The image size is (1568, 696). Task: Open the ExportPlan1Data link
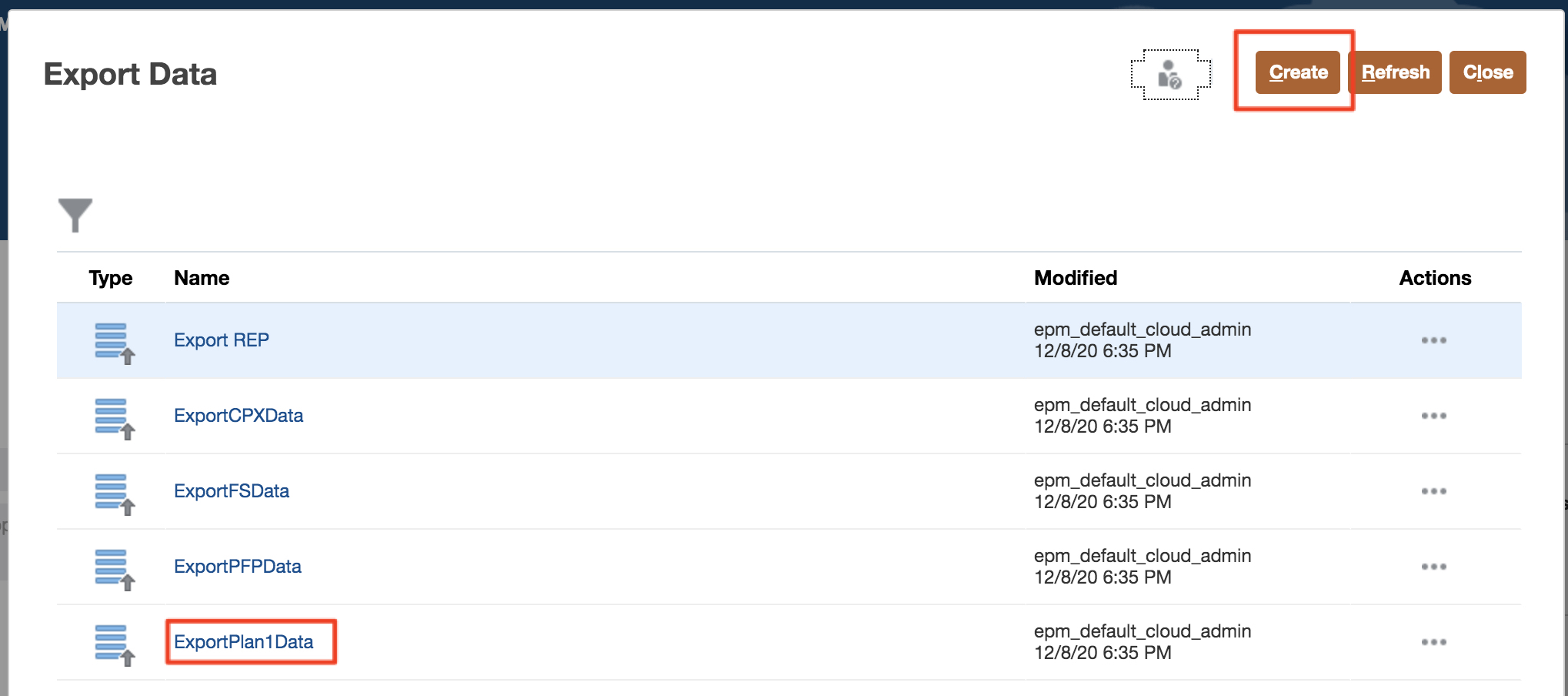point(244,642)
